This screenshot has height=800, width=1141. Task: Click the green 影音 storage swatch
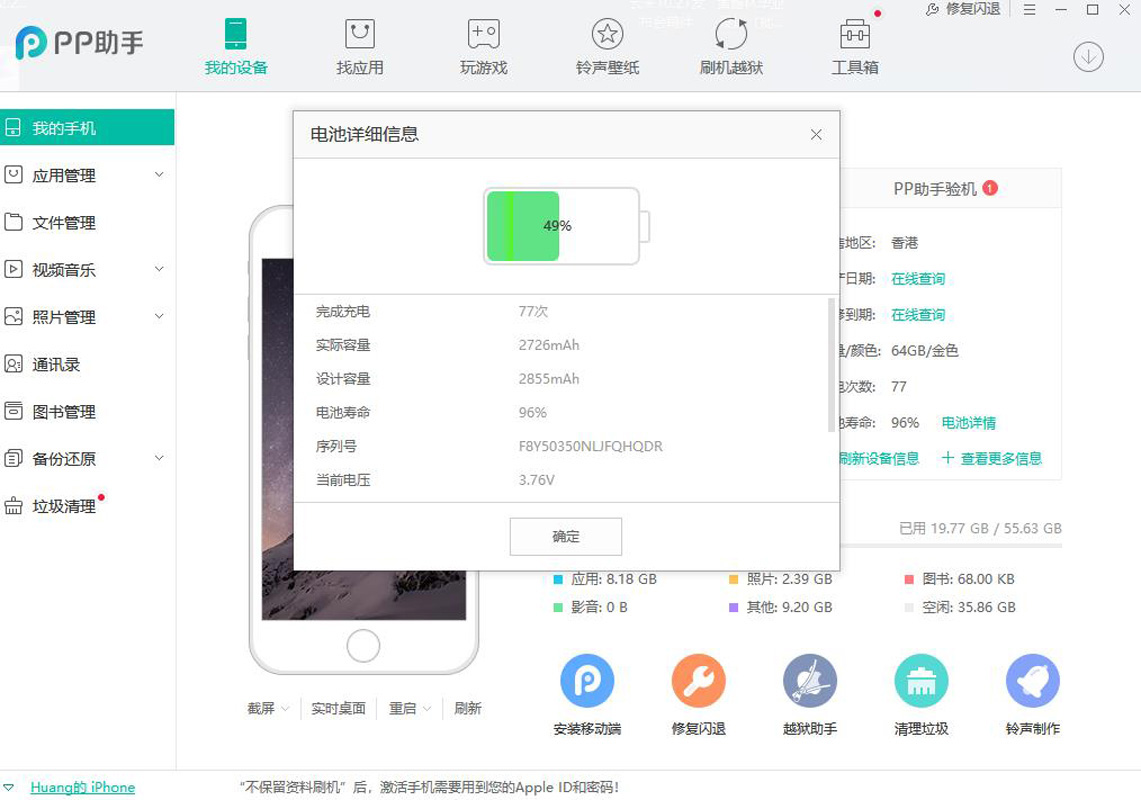558,607
